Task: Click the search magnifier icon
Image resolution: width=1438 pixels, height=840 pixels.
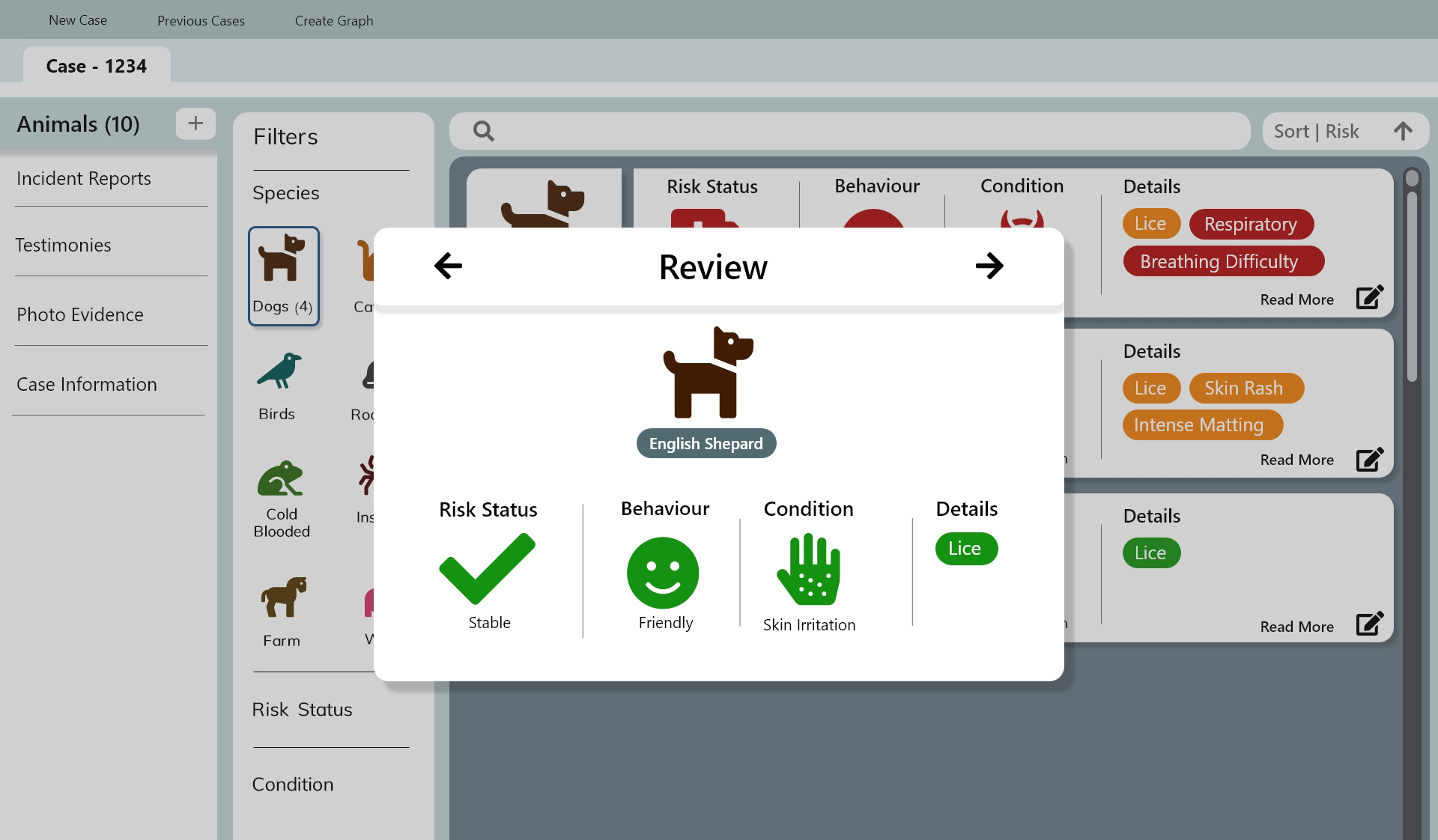Action: point(484,132)
